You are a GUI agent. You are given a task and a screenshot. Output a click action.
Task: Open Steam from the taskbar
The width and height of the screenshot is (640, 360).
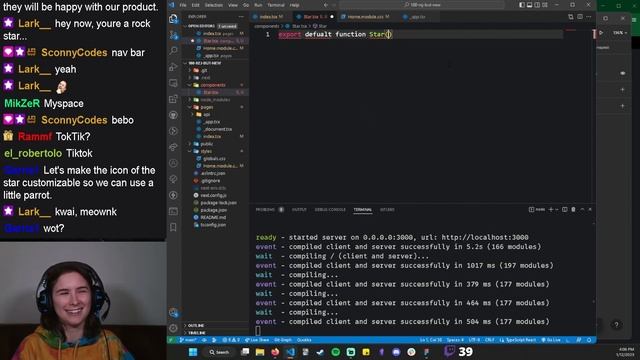click(320, 352)
